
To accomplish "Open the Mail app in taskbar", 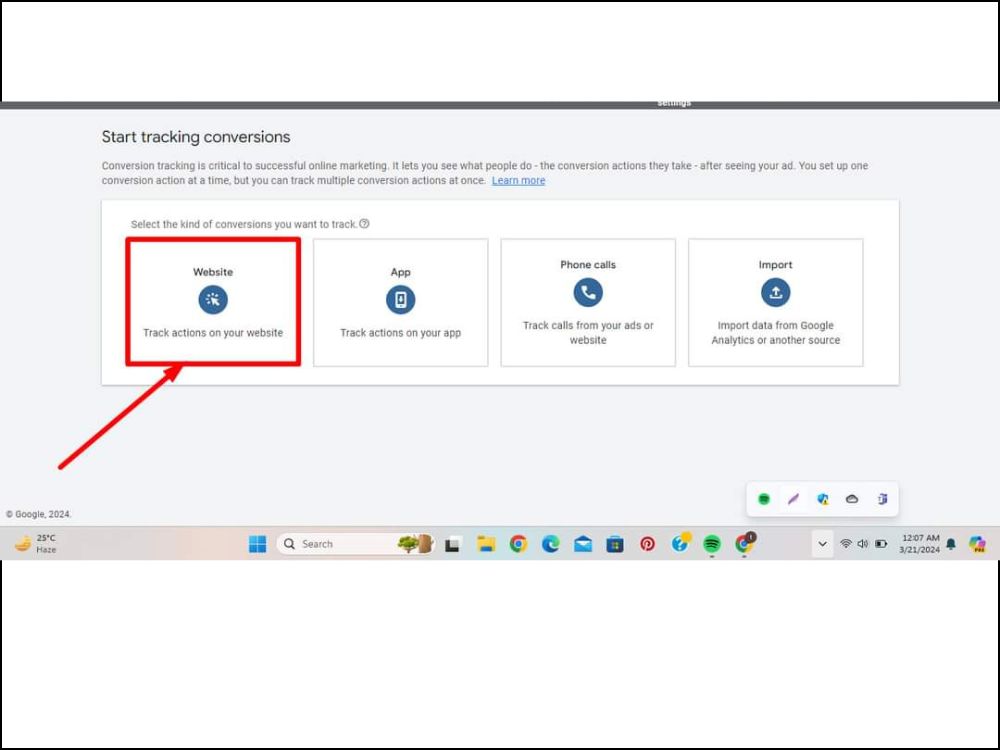I will (583, 544).
